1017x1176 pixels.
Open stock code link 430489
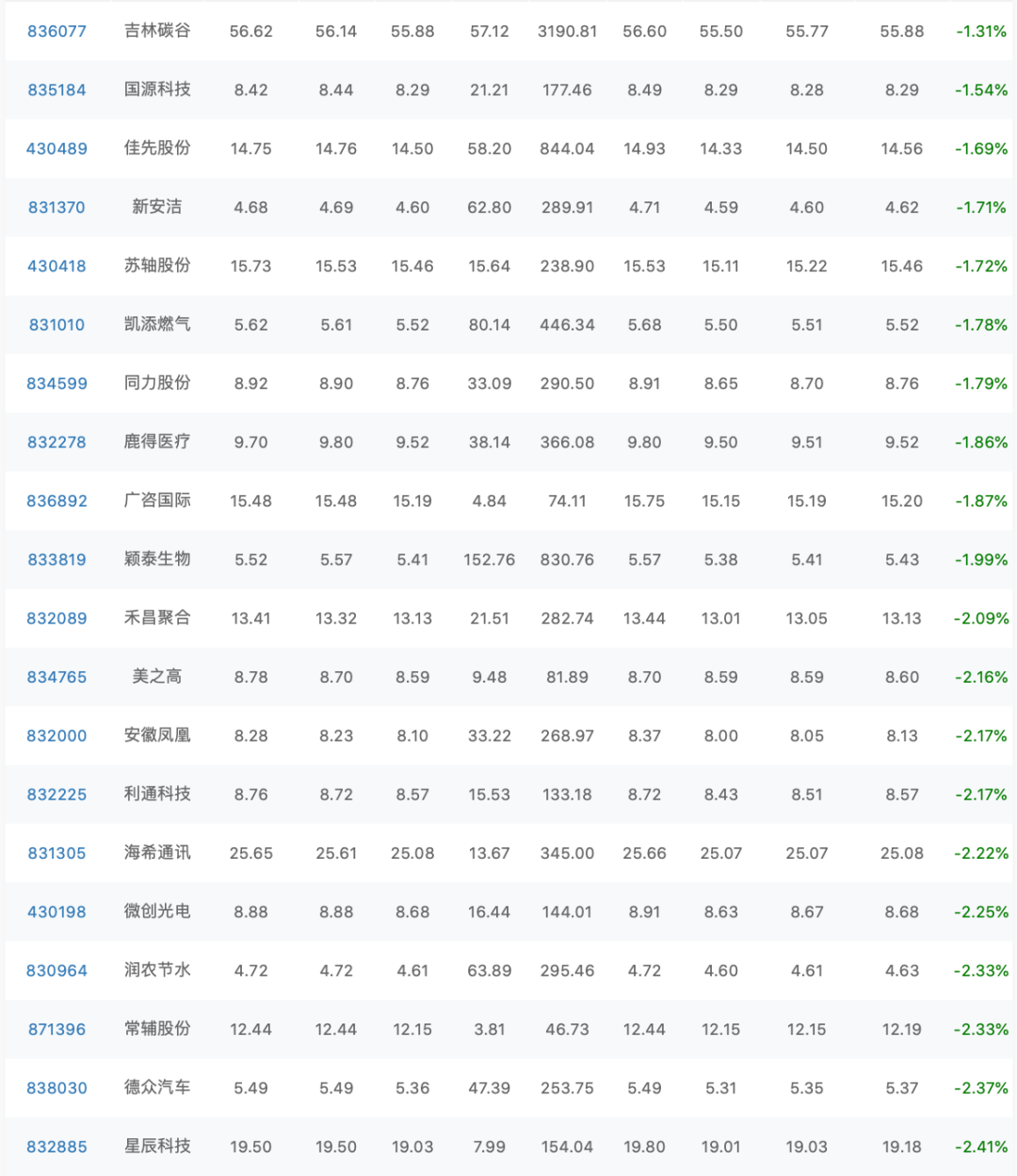(x=56, y=149)
